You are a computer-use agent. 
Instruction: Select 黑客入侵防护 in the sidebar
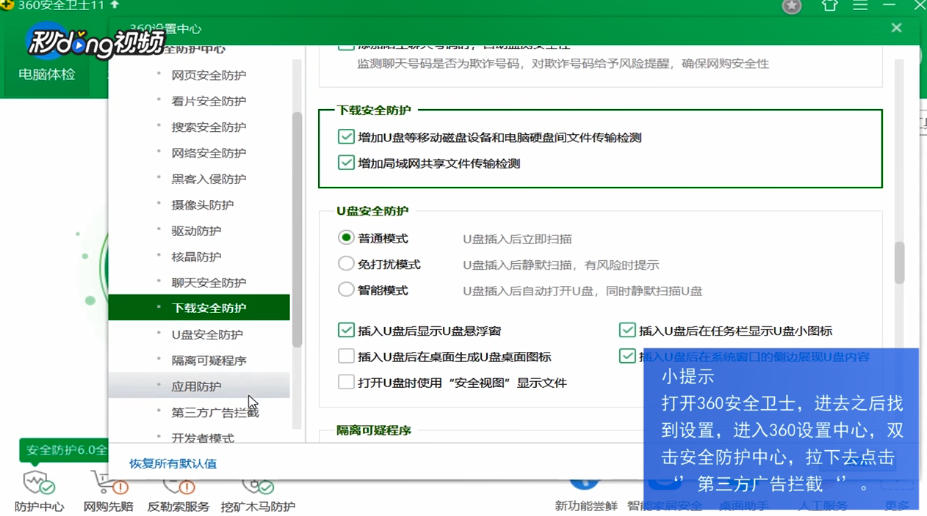pos(208,179)
